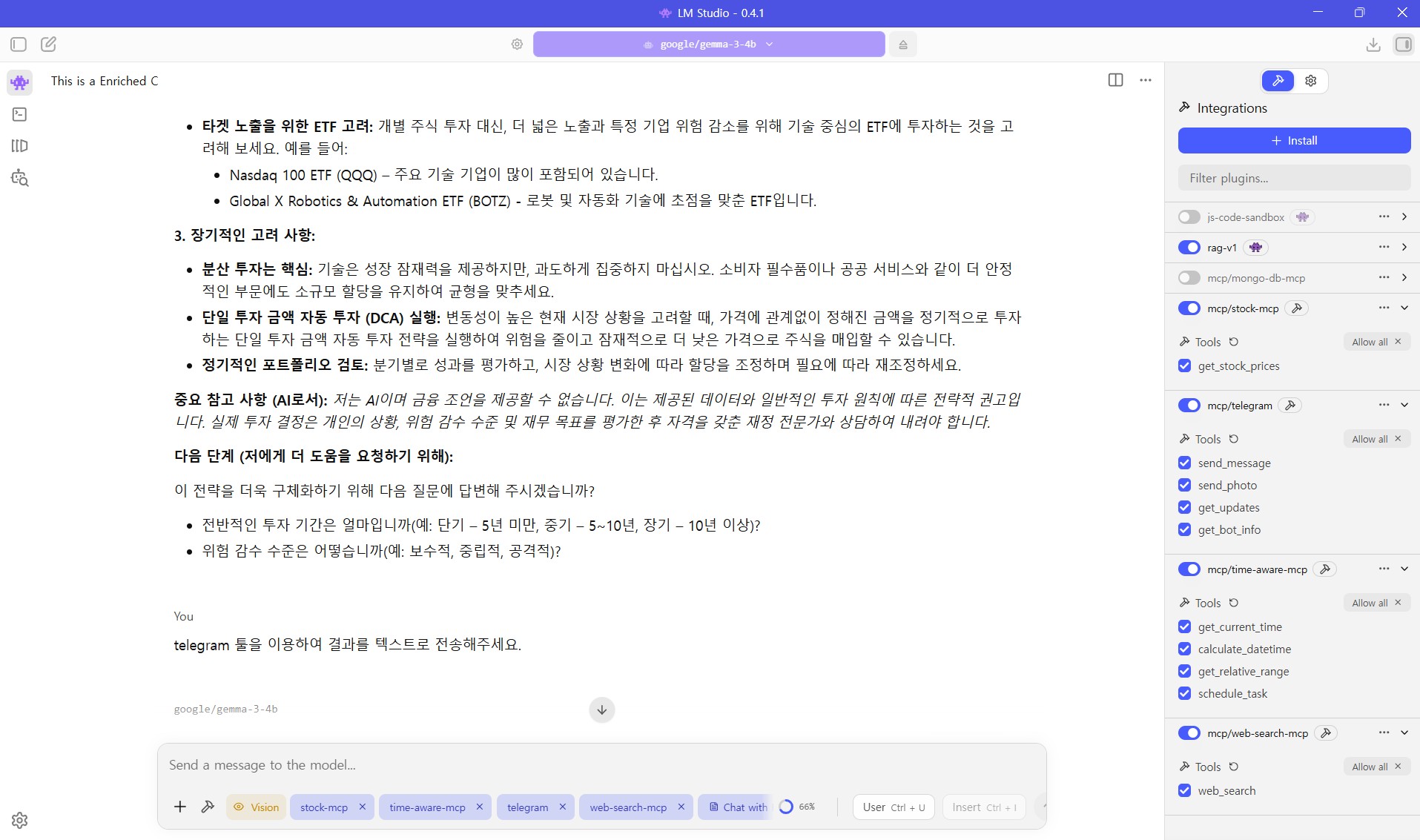This screenshot has width=1420, height=840.
Task: Remove telegram chip from message box
Action: [x=563, y=807]
